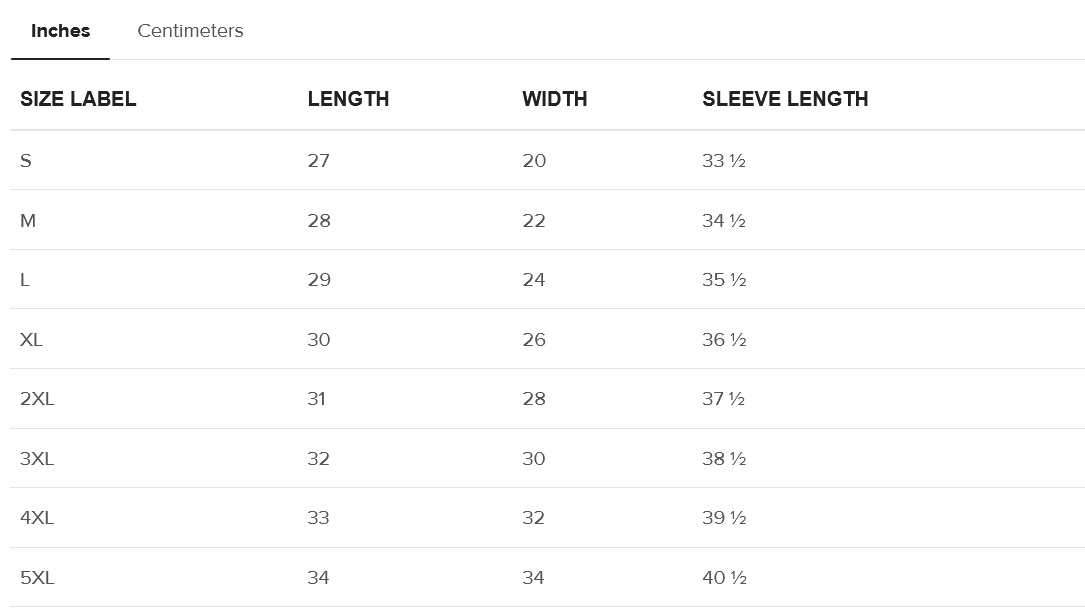Viewport: 1085px width, 616px height.
Task: Click the SLEEVE LENGTH column header
Action: pyautogui.click(x=785, y=99)
